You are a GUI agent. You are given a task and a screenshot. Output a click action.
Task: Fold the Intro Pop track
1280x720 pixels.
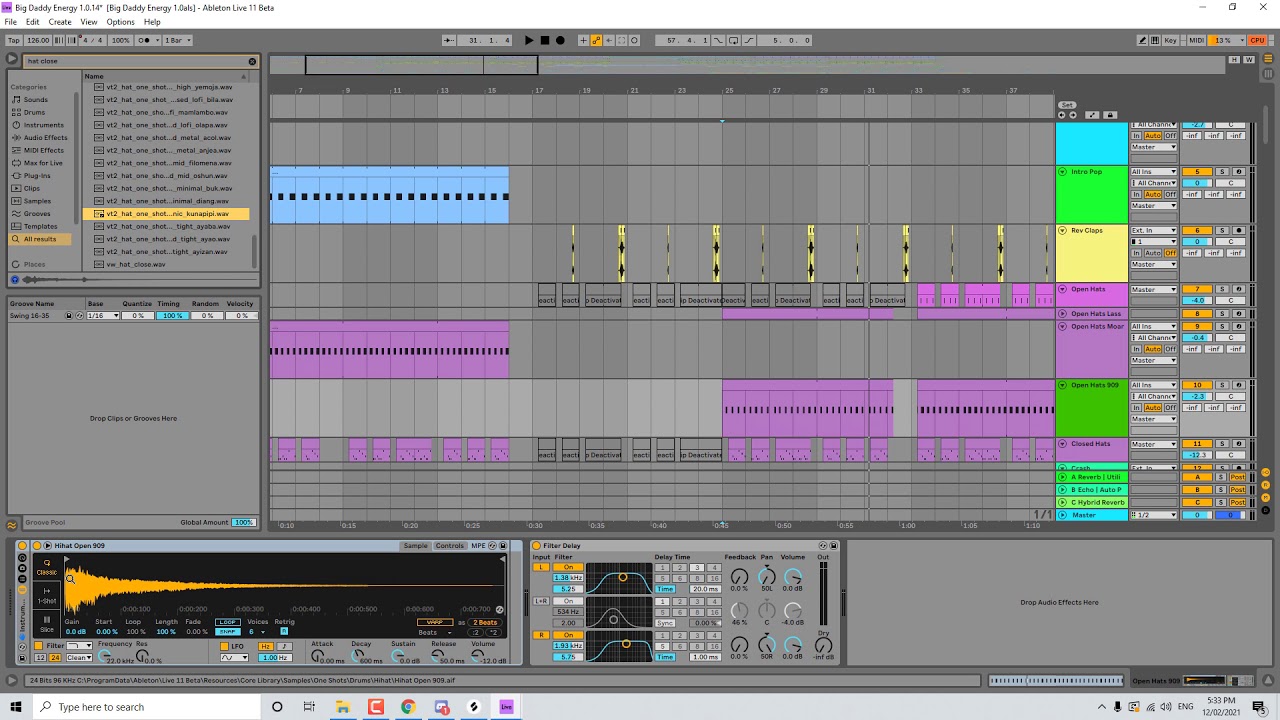click(x=1062, y=172)
